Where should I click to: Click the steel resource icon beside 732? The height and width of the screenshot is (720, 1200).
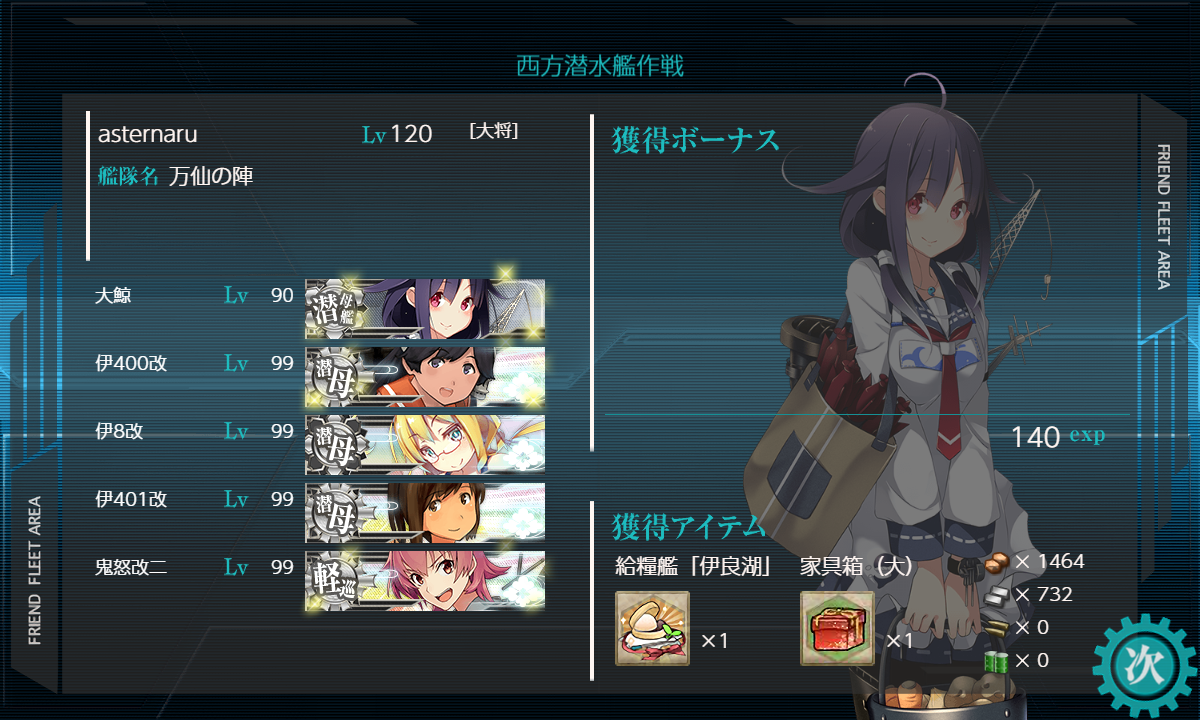(x=997, y=594)
